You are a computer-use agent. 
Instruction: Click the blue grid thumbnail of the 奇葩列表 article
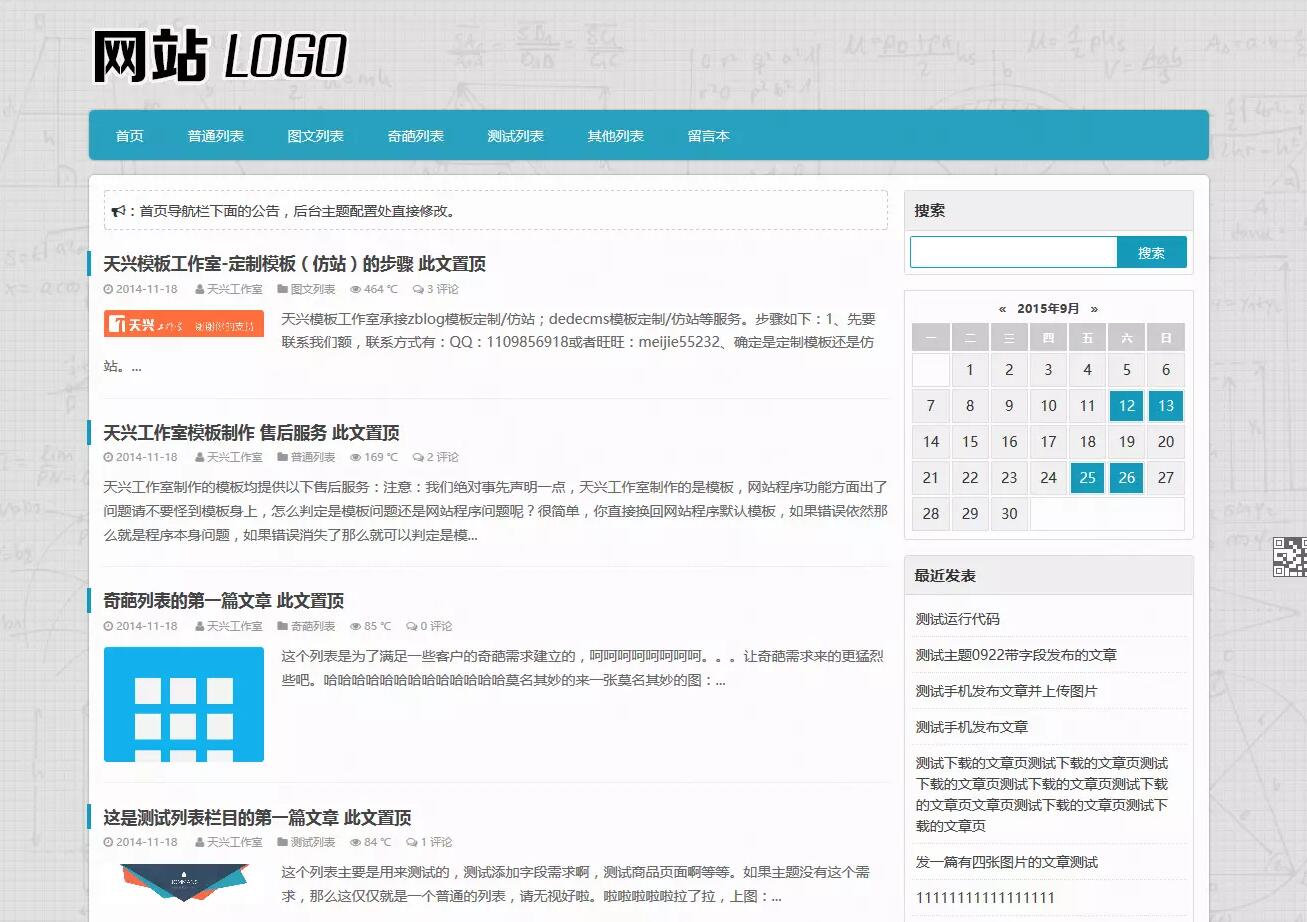[x=183, y=703]
